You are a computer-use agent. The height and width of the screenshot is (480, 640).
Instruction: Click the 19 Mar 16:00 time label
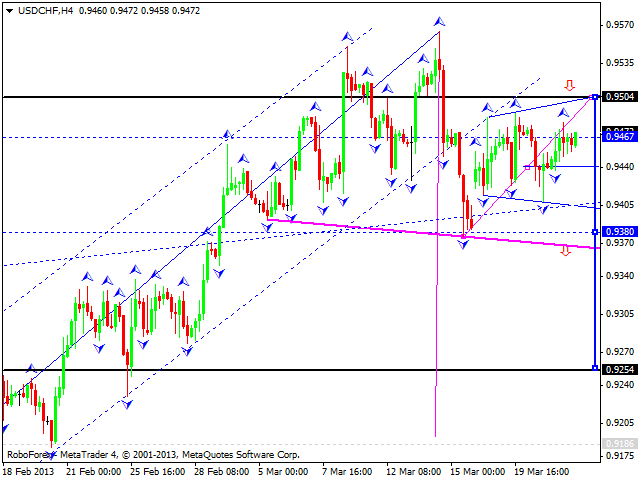[x=541, y=471]
